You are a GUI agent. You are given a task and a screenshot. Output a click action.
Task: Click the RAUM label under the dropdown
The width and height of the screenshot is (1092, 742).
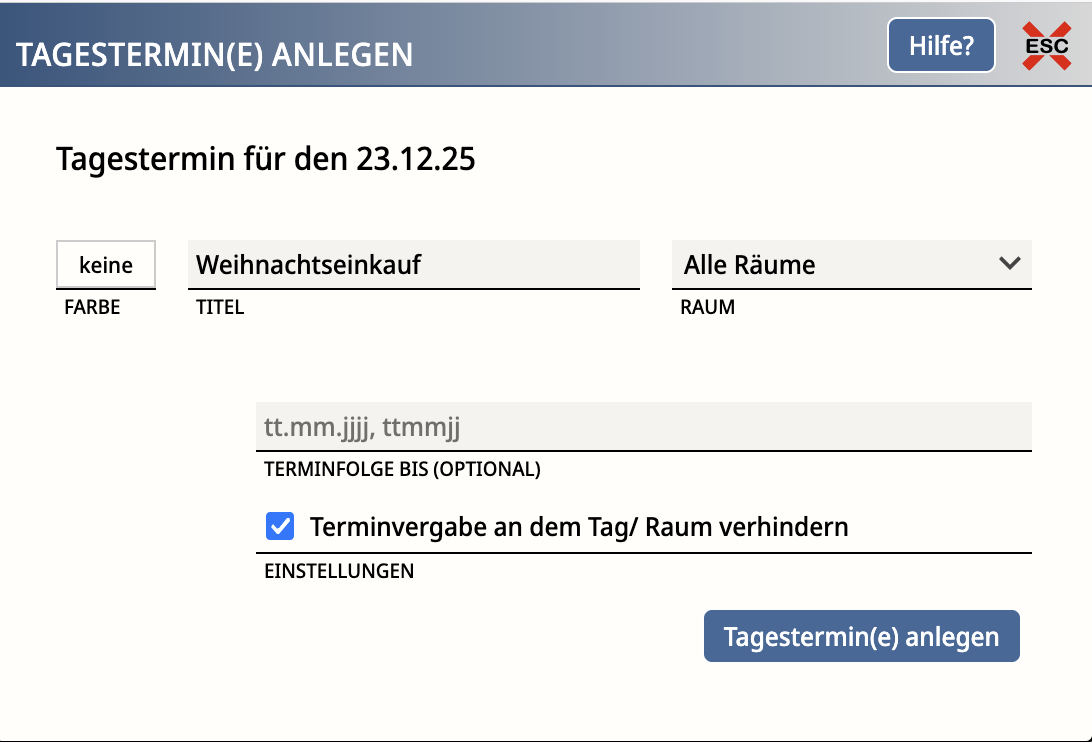coord(707,308)
